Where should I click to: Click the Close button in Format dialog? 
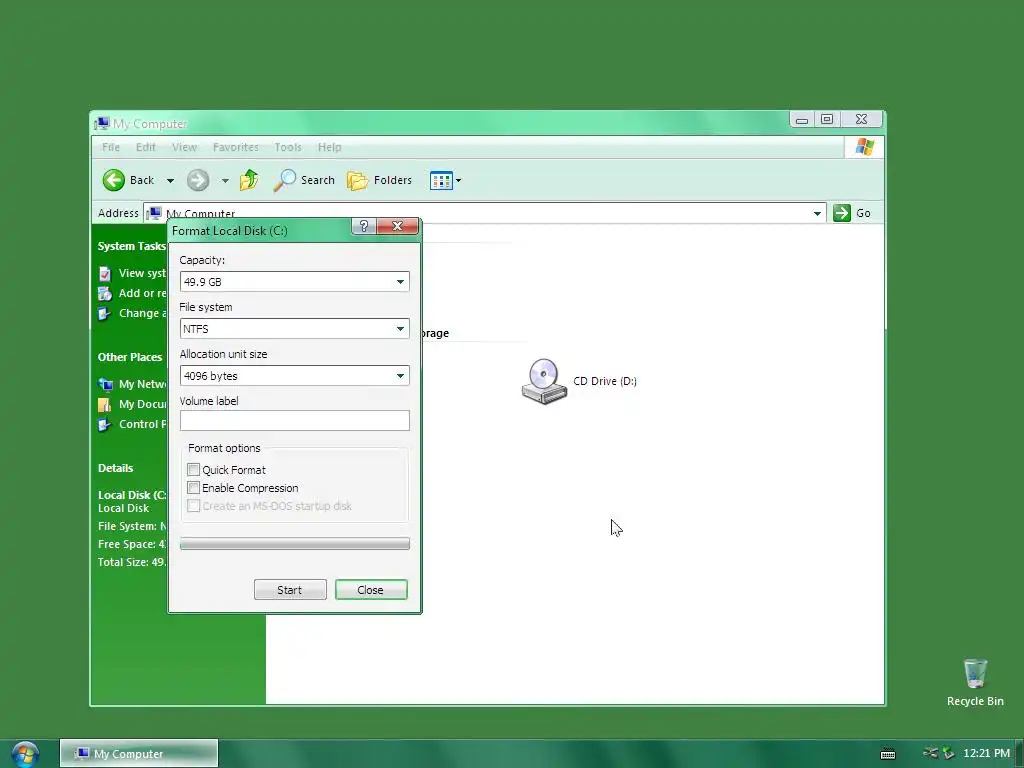tap(371, 590)
